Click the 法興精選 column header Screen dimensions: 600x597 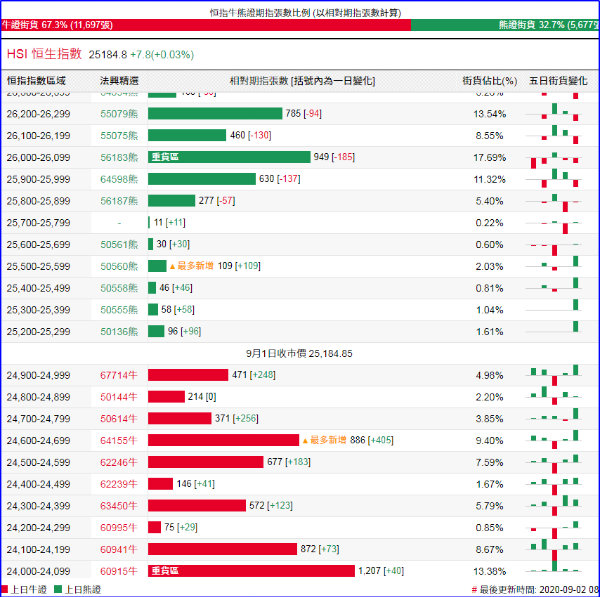click(119, 81)
